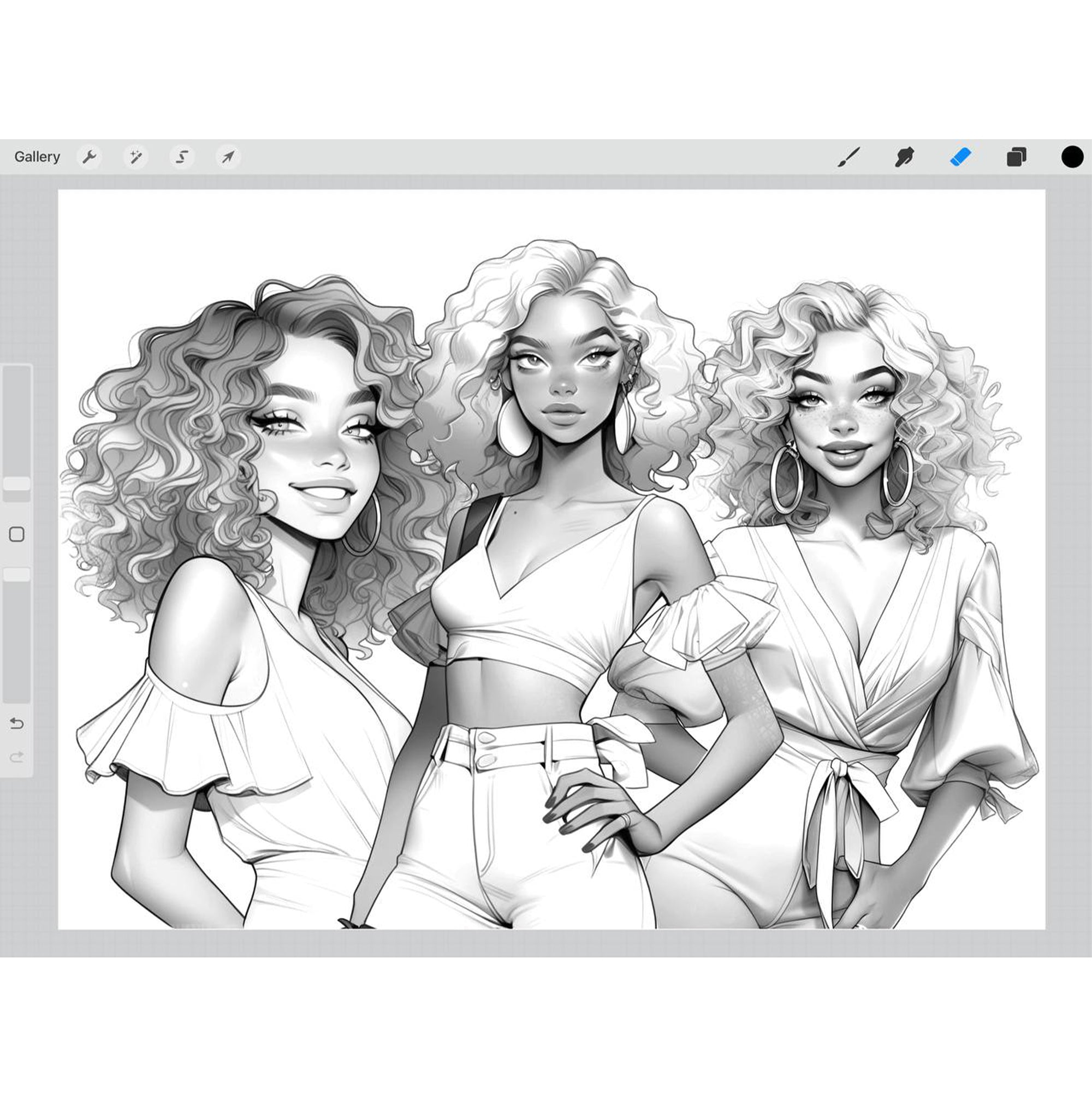Tap the Undo arrow in the sidebar

pos(17,724)
